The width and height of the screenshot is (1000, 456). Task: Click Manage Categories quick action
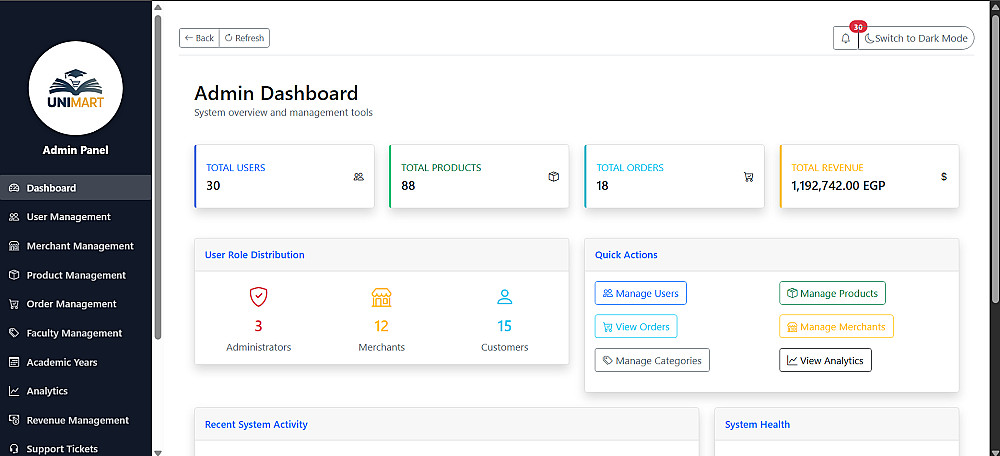coord(652,360)
